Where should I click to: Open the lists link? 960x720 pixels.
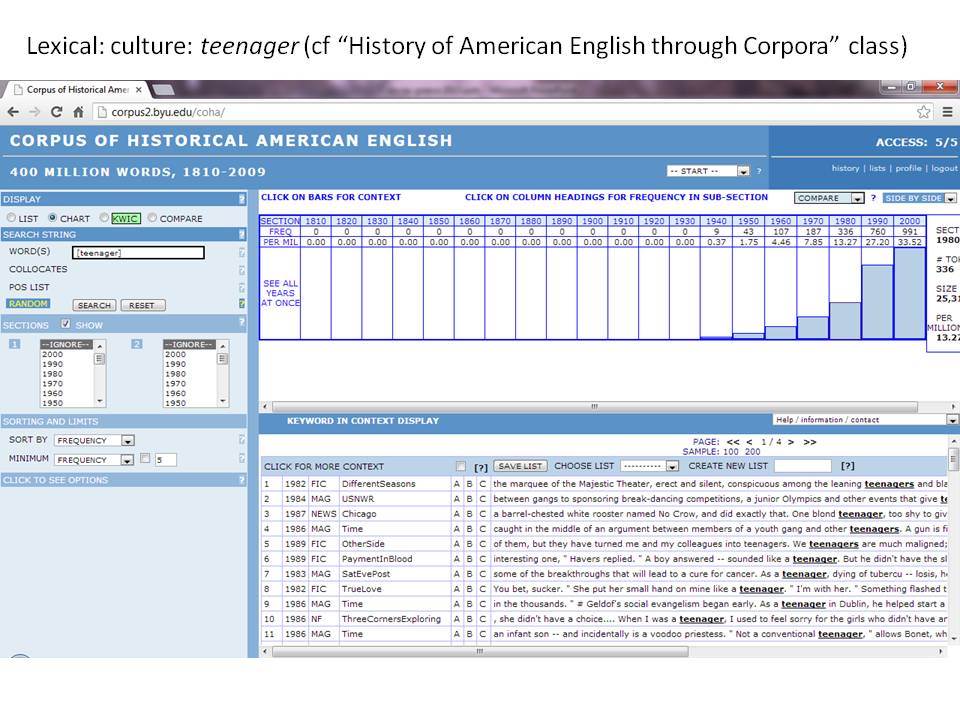(877, 168)
